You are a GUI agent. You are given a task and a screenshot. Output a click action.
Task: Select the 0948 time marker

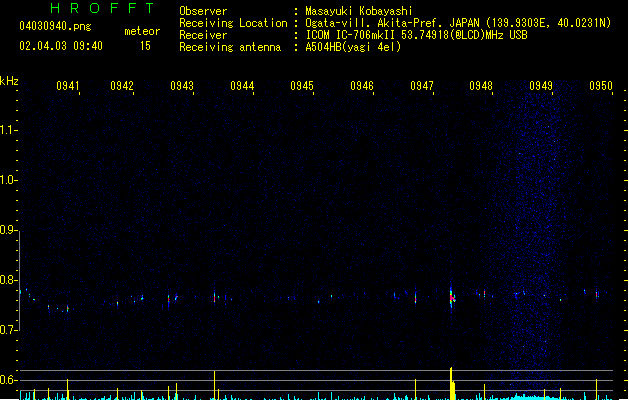point(481,85)
